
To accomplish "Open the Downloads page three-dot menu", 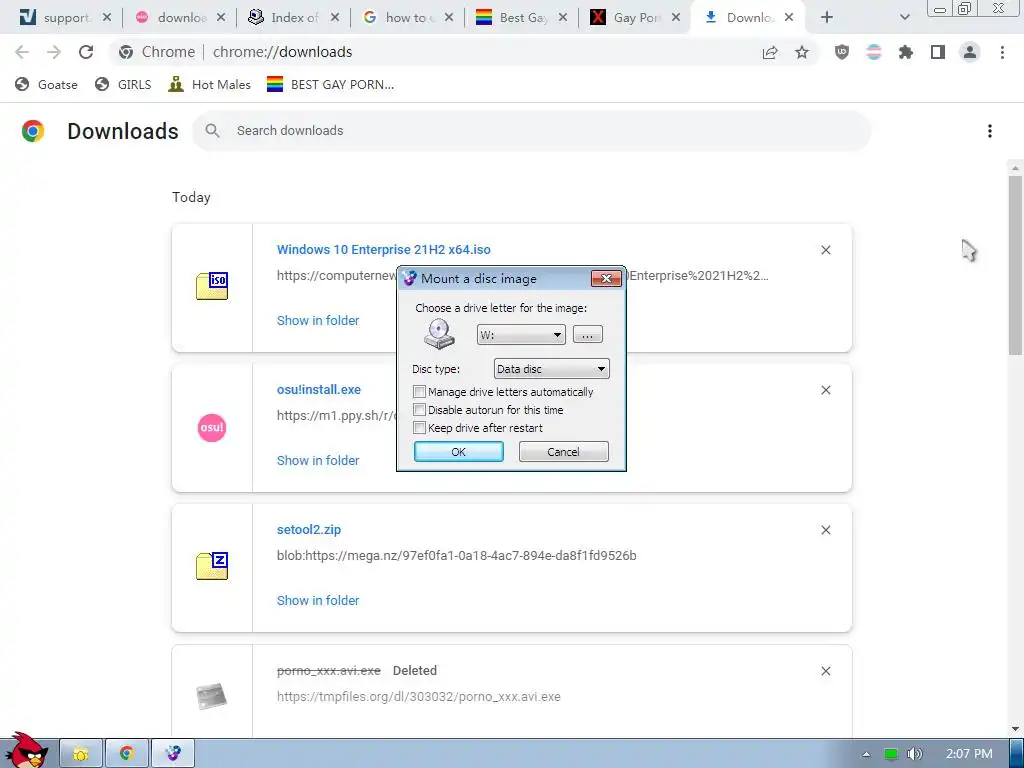I will tap(989, 131).
